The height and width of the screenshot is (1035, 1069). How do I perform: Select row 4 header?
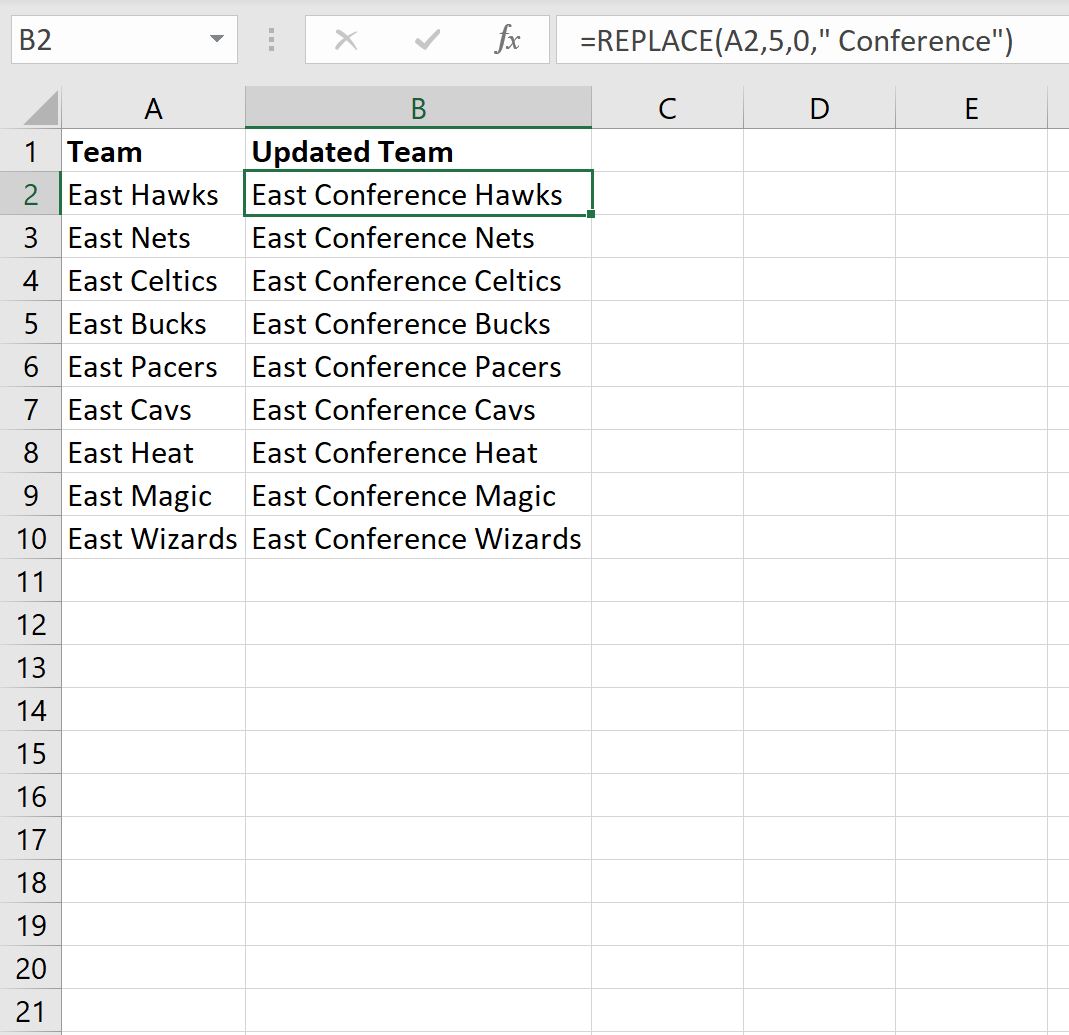click(x=31, y=280)
